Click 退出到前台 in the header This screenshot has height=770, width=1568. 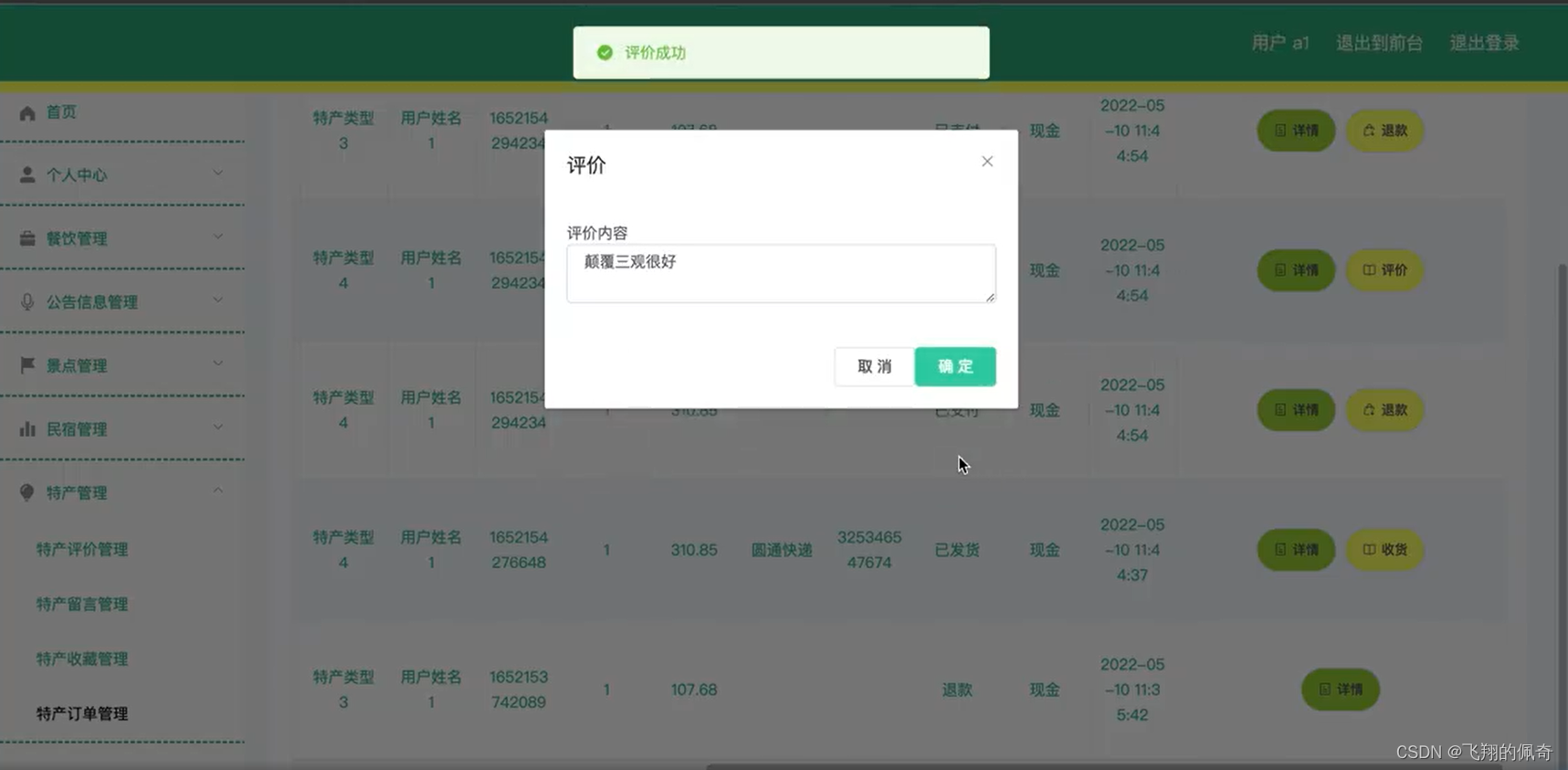tap(1379, 43)
